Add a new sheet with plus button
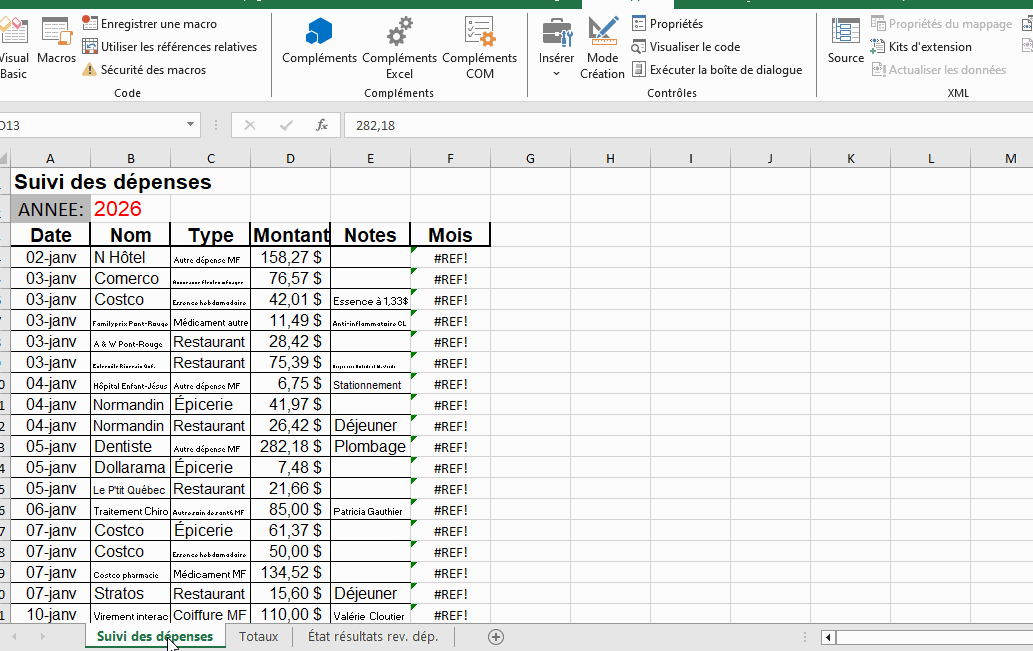The height and width of the screenshot is (651, 1033). [495, 636]
